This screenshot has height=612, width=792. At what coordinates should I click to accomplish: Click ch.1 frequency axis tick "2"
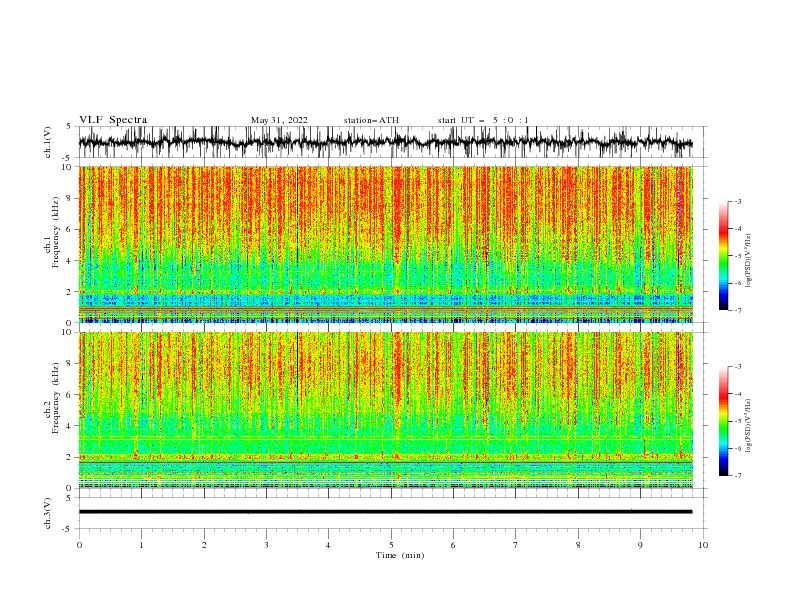coord(69,292)
